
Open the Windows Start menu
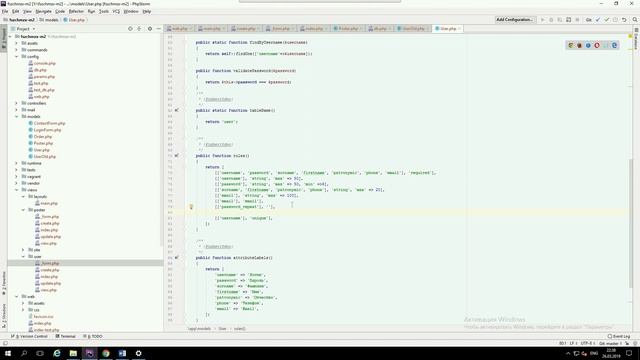(x=8, y=353)
